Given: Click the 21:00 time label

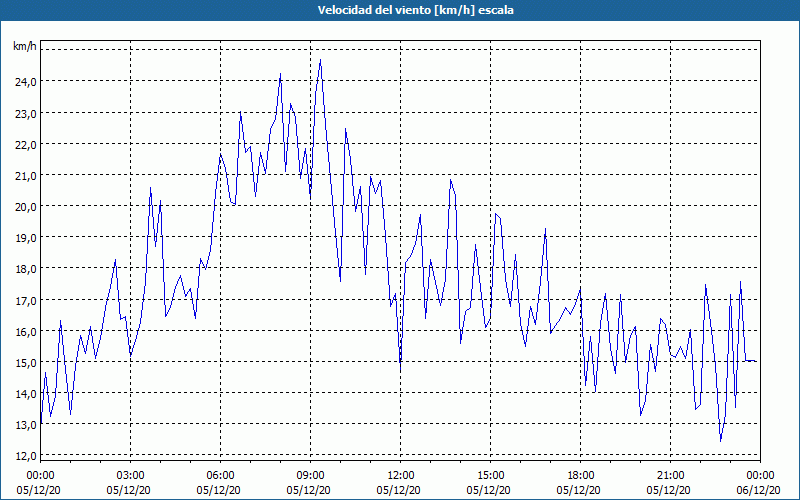Looking at the screenshot, I should click(670, 476).
